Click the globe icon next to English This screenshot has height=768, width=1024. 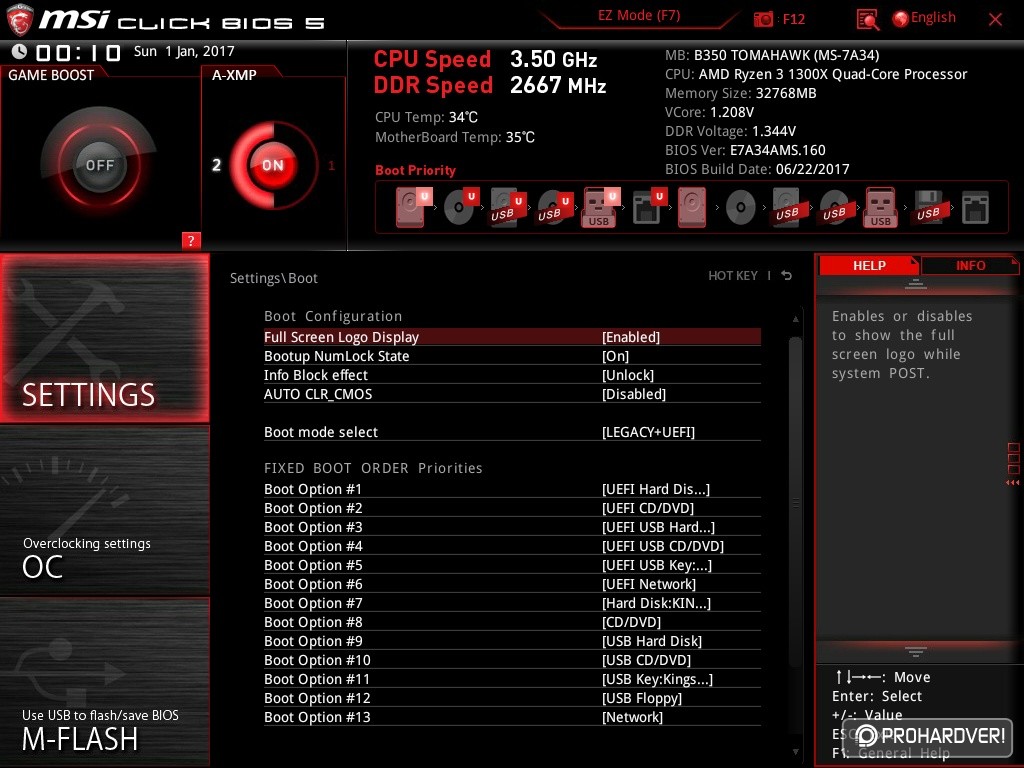[901, 19]
